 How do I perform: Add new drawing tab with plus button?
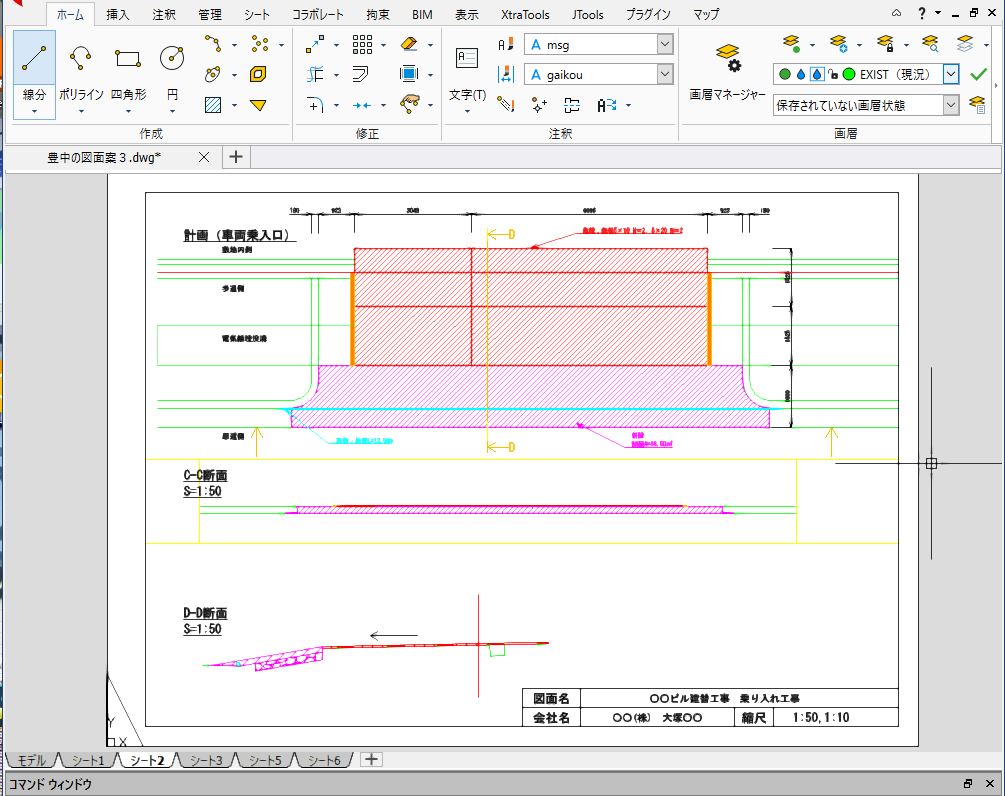tap(236, 157)
